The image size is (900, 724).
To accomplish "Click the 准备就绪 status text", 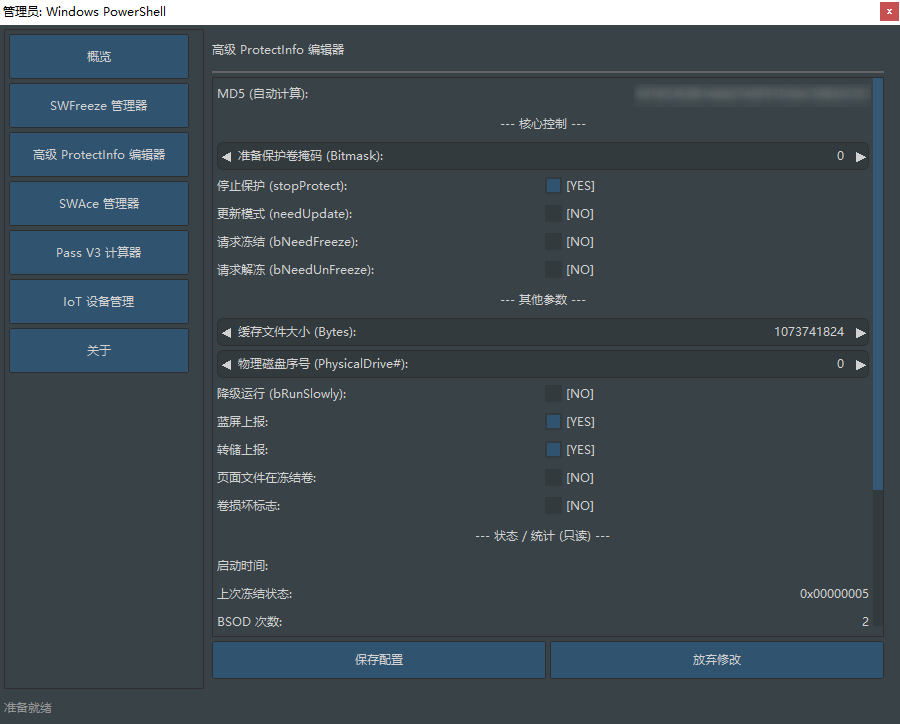I will click(x=28, y=707).
